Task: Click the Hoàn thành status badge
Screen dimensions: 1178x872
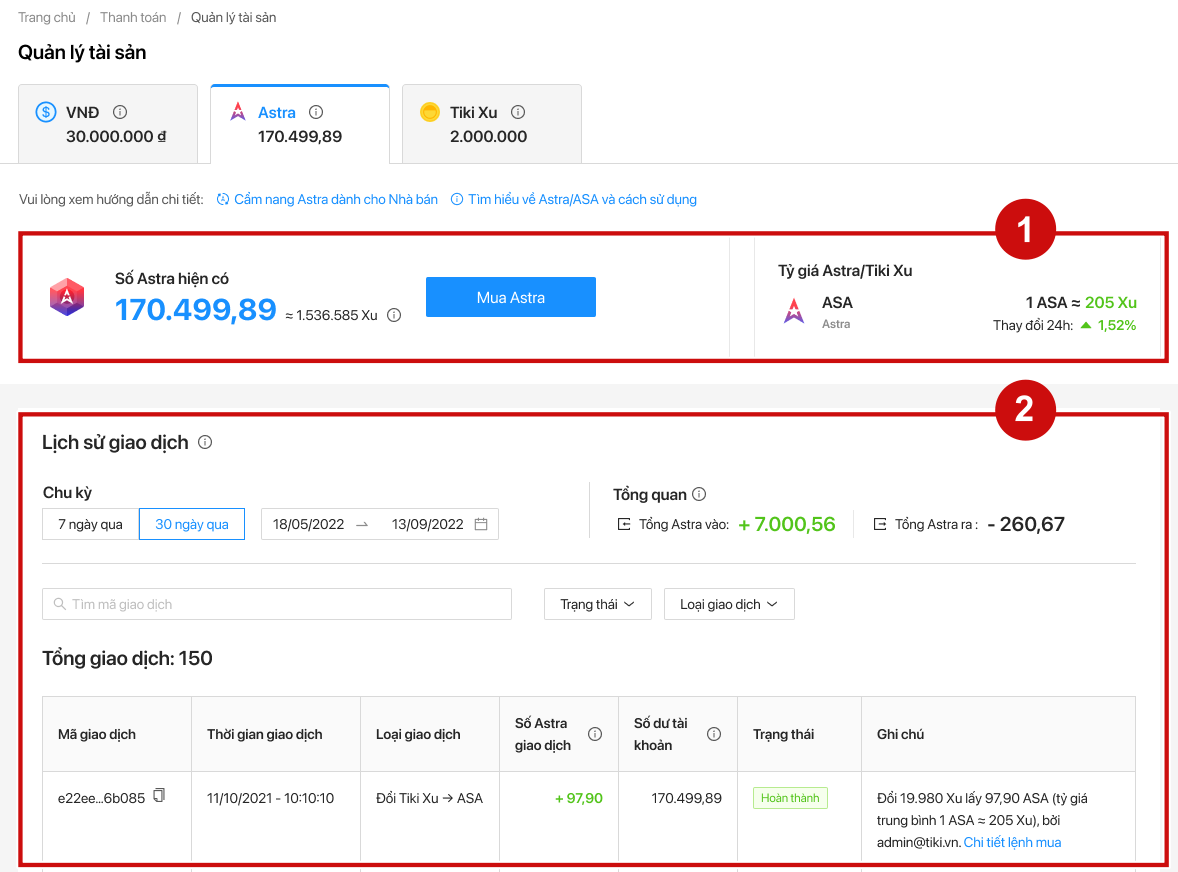Action: tap(790, 798)
